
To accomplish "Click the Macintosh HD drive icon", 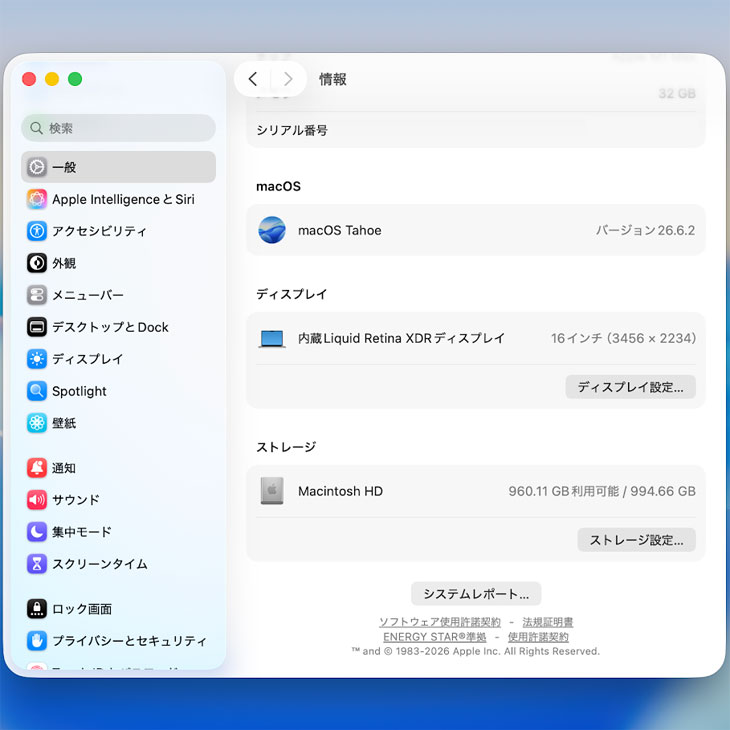I will [x=272, y=491].
